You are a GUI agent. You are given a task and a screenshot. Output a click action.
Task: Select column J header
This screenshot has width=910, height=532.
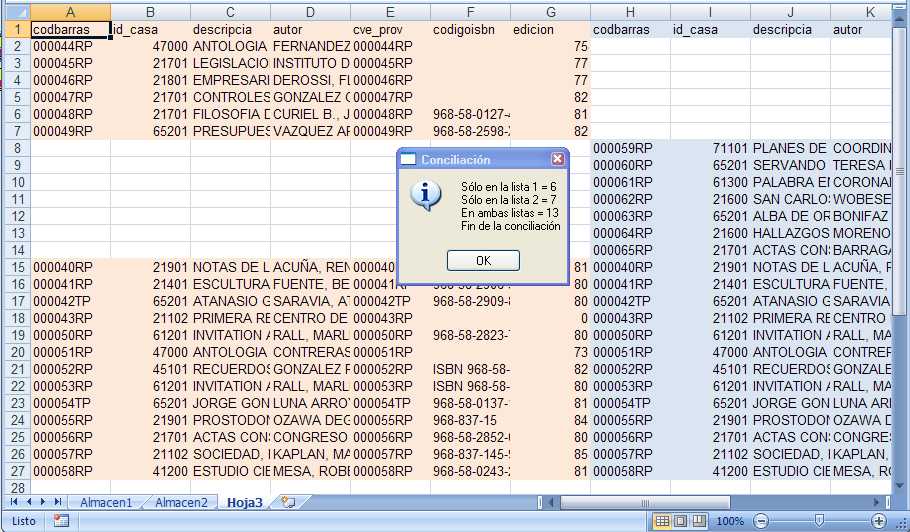[x=790, y=12]
